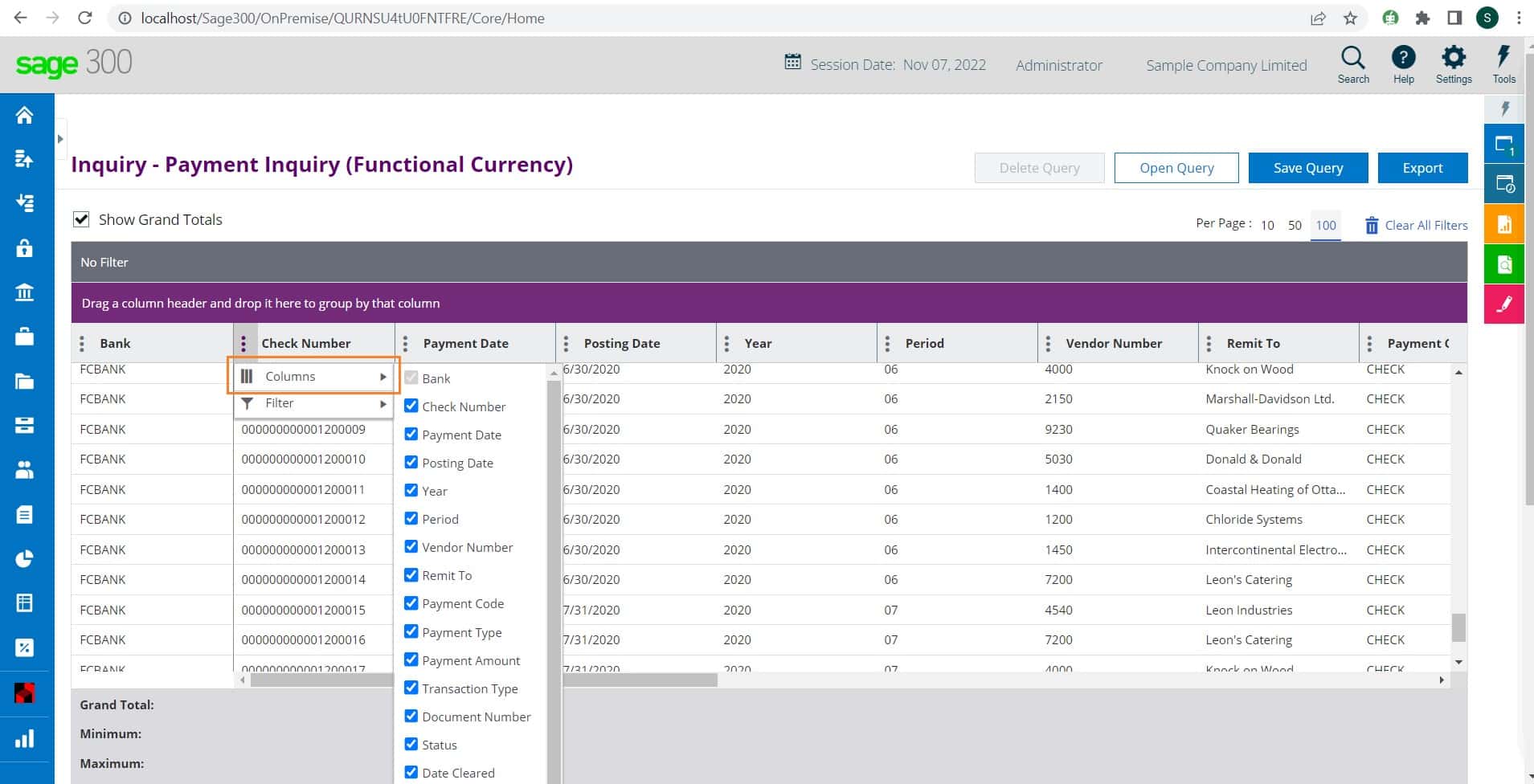The width and height of the screenshot is (1534, 784).
Task: Uncheck Payment Amount column checkbox
Action: (x=411, y=659)
